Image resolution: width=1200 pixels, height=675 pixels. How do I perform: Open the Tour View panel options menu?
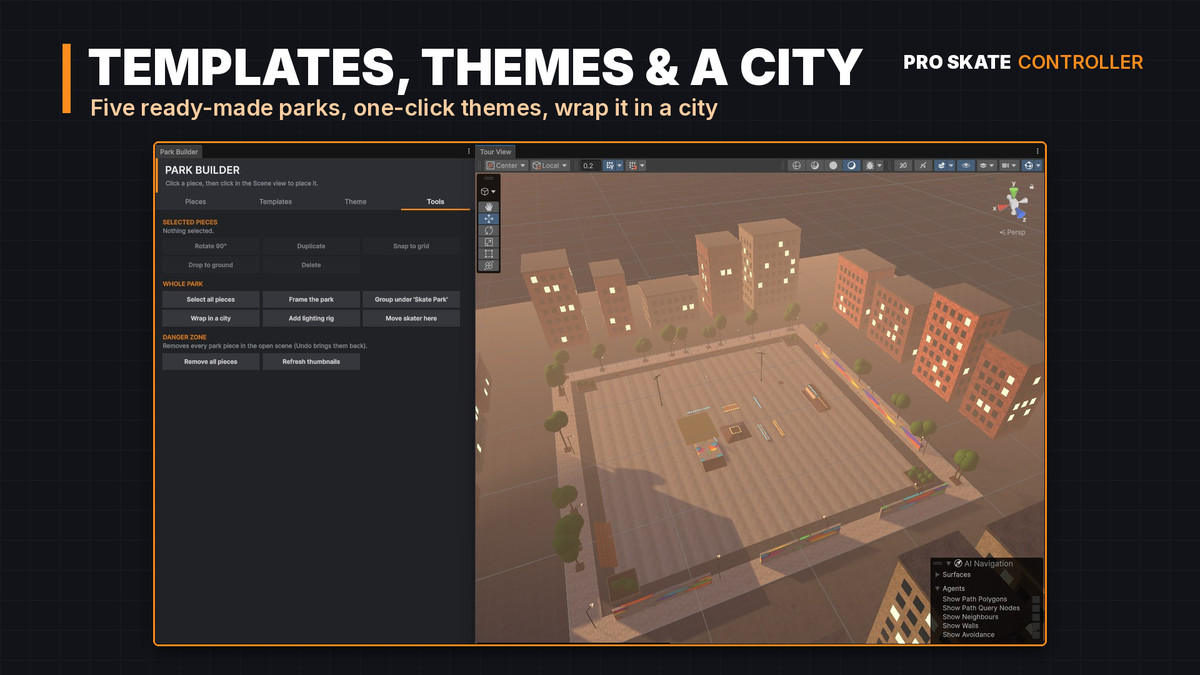point(1037,152)
